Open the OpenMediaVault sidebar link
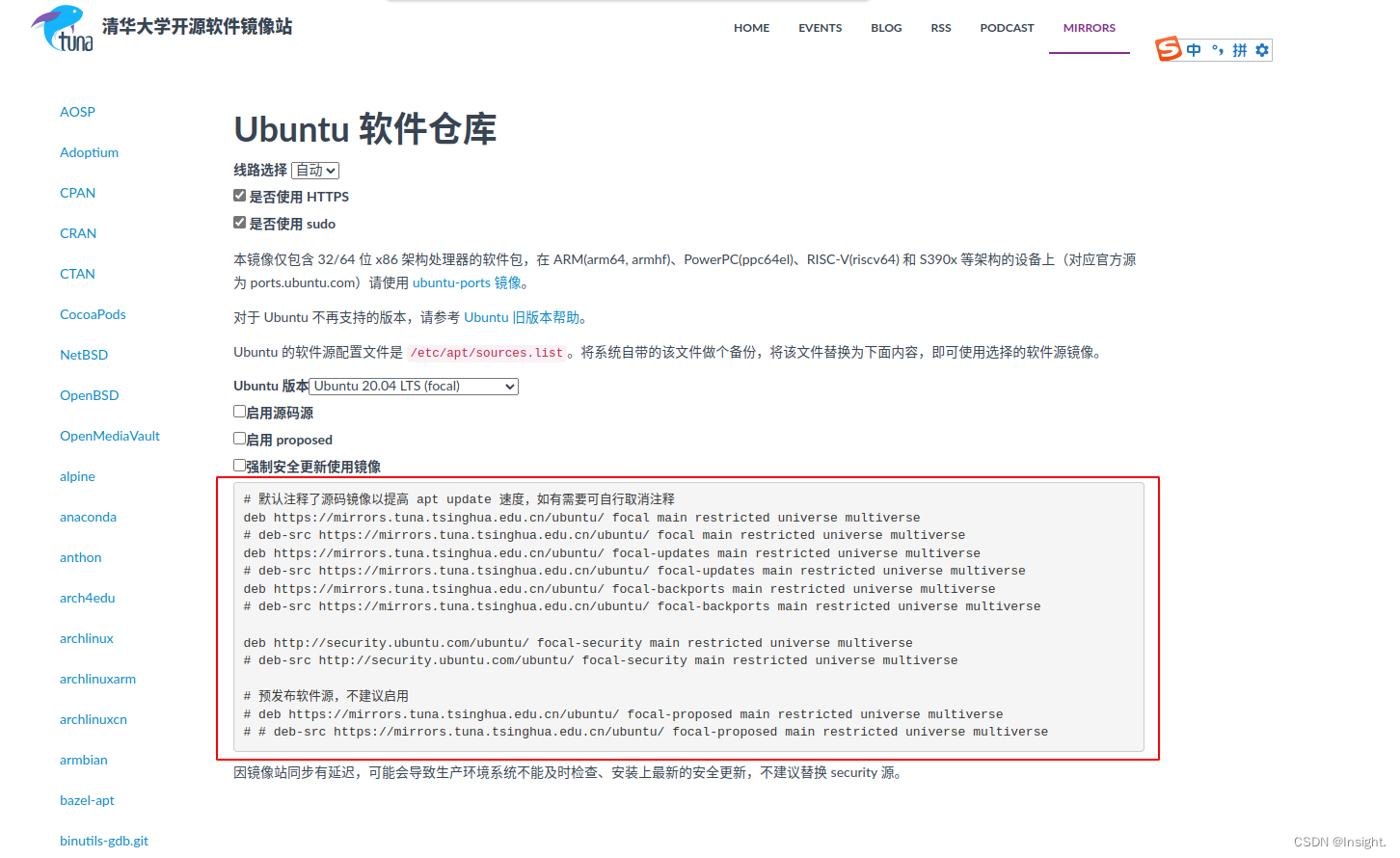This screenshot has height=858, width=1400. point(110,436)
